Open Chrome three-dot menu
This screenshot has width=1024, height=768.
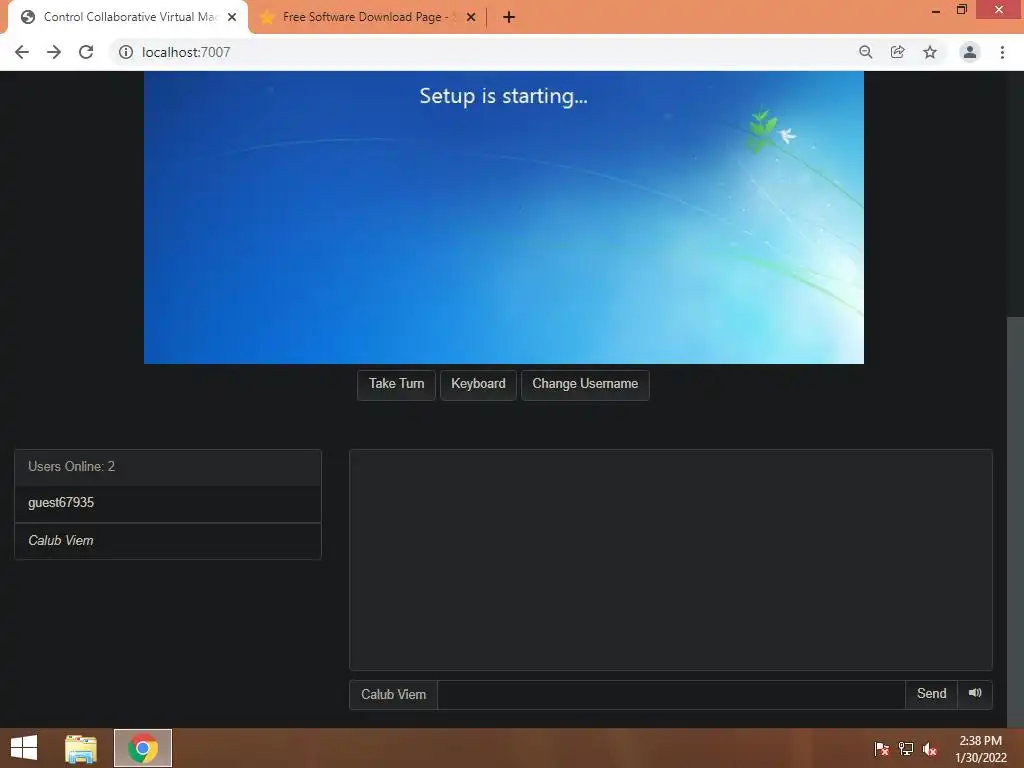(1002, 52)
